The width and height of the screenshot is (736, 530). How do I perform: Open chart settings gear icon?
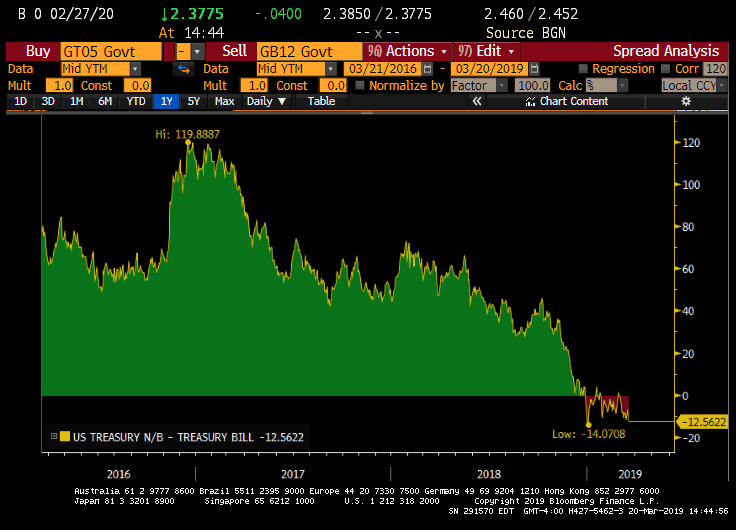click(x=686, y=101)
